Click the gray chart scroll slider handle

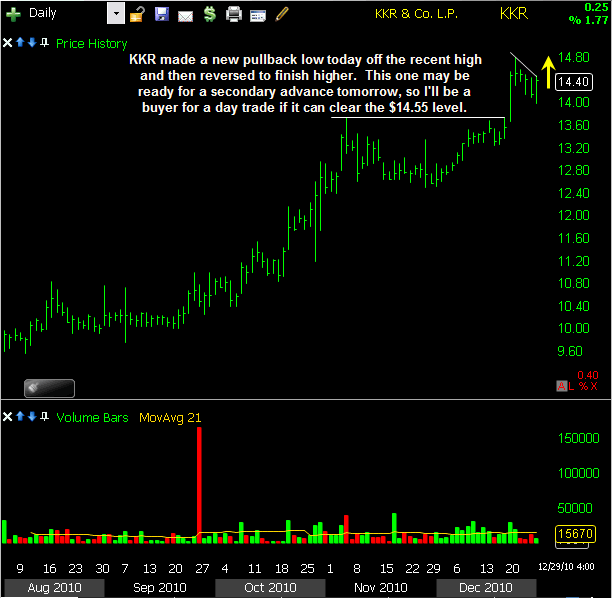[x=49, y=388]
